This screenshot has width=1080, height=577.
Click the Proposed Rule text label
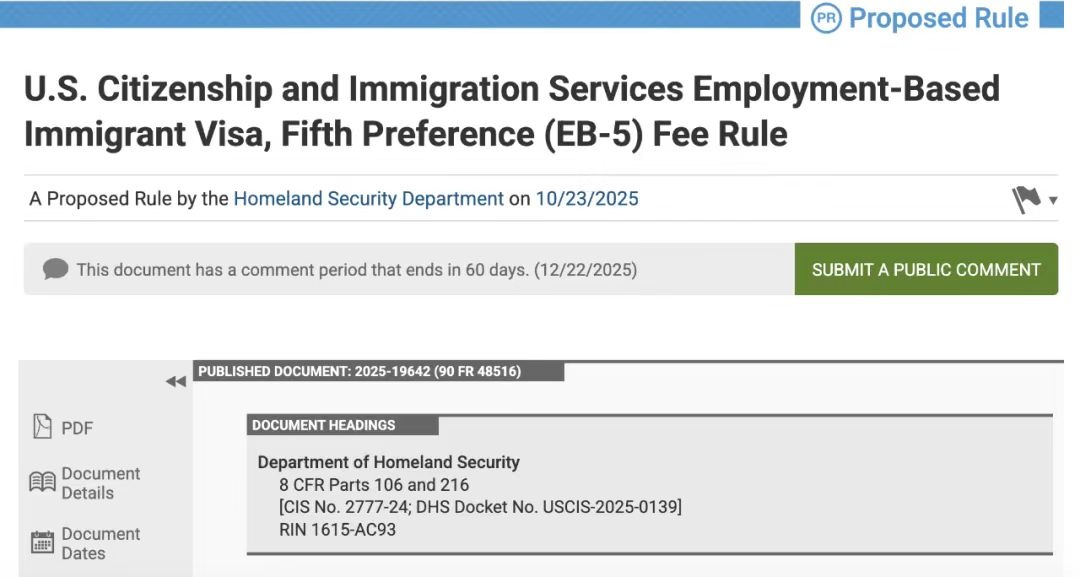click(938, 18)
